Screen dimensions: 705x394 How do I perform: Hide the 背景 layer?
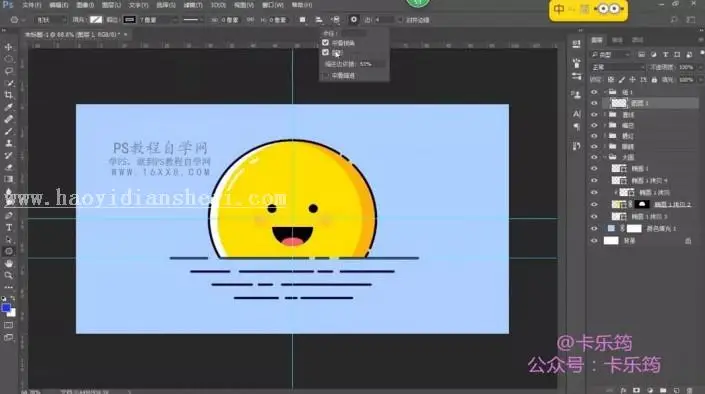coord(594,241)
